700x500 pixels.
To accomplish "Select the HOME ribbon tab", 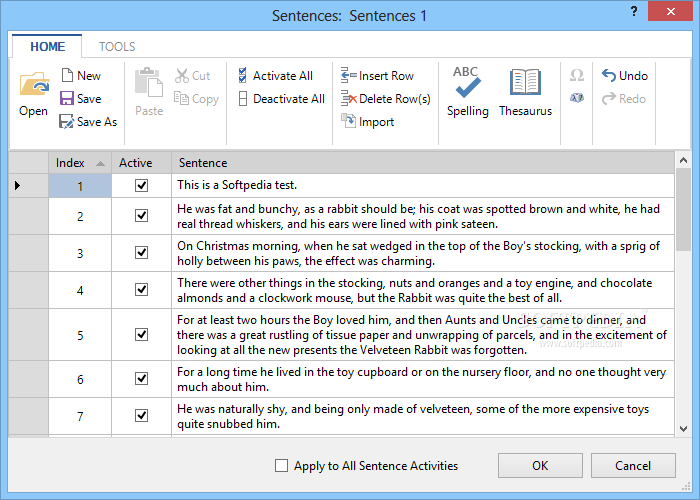I will (47, 46).
